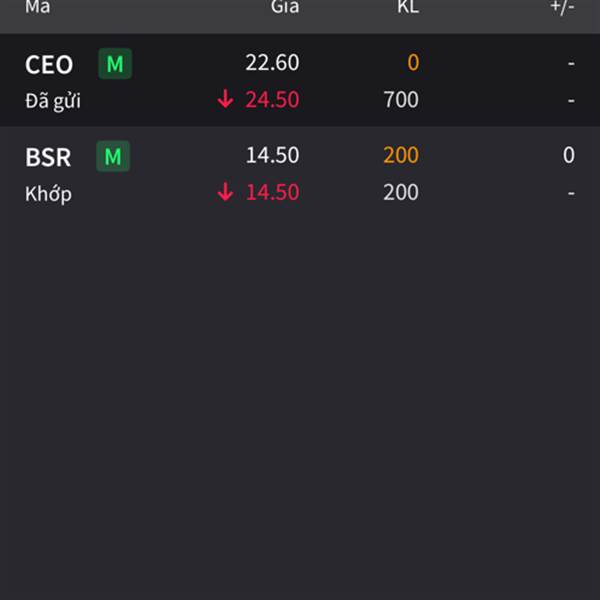The image size is (600, 600).
Task: Sort by the Giá column header
Action: pos(284,8)
